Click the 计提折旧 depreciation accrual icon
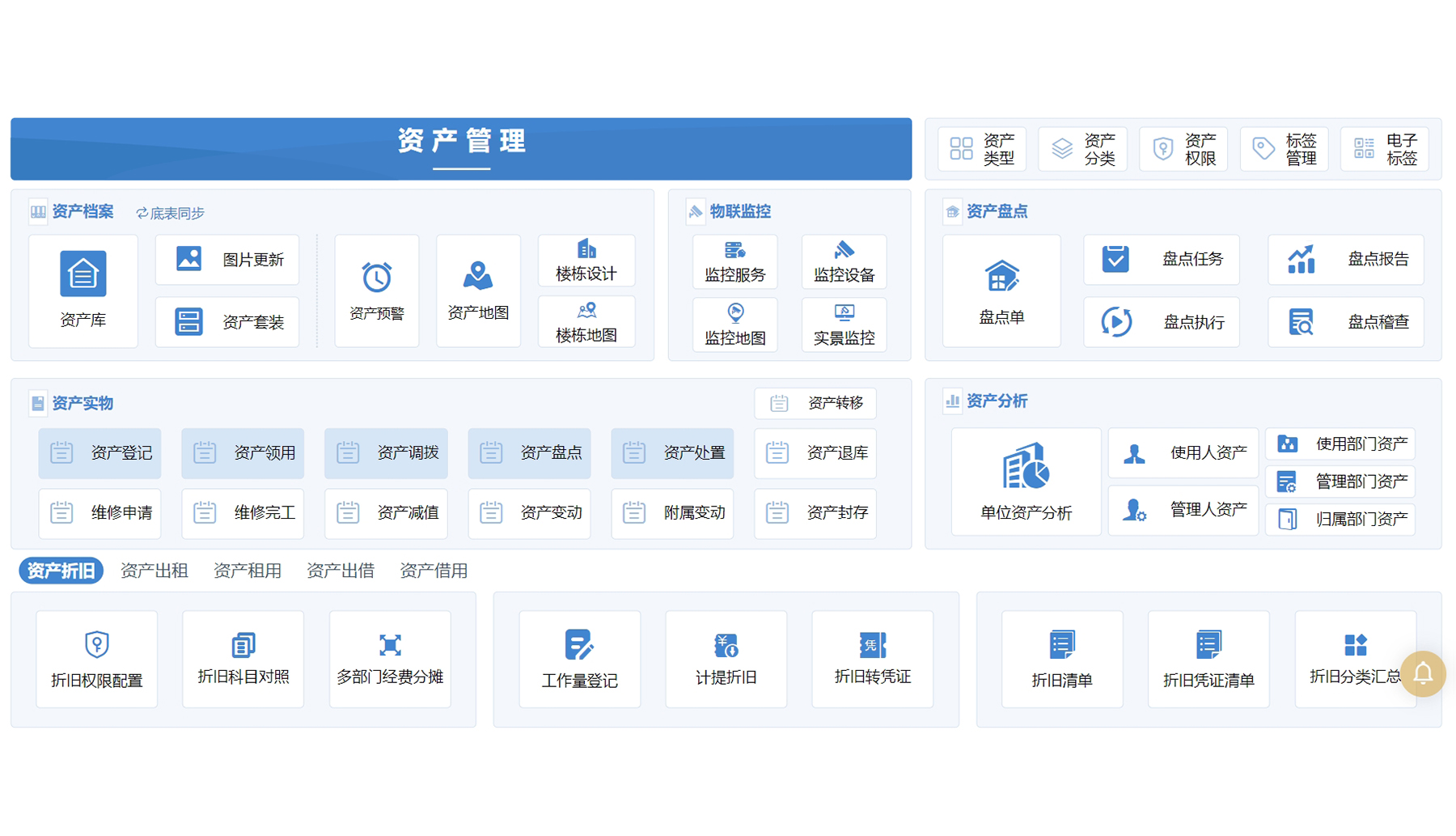Viewport: 1456px width, 836px height. 726,659
